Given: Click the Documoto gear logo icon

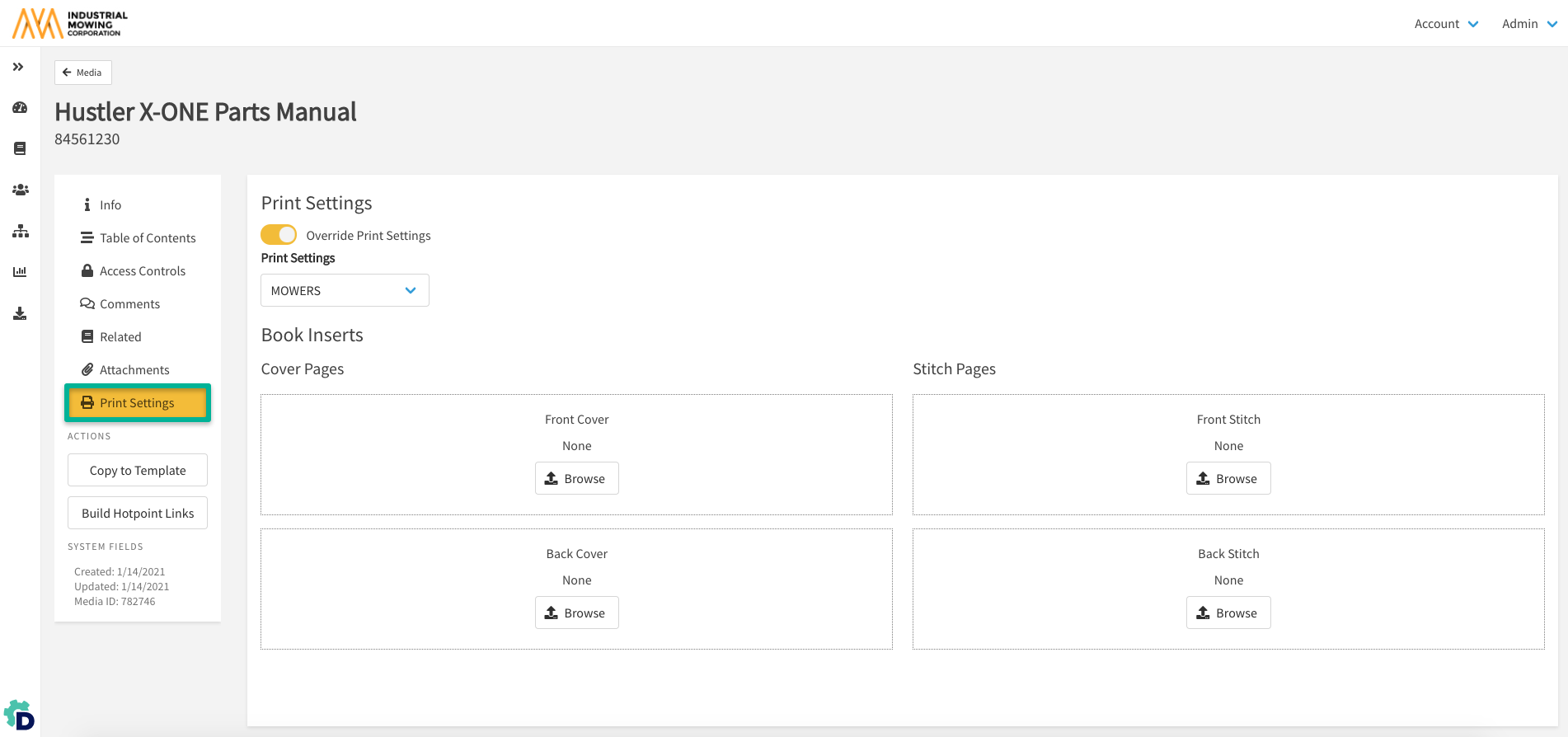Looking at the screenshot, I should pos(19,716).
